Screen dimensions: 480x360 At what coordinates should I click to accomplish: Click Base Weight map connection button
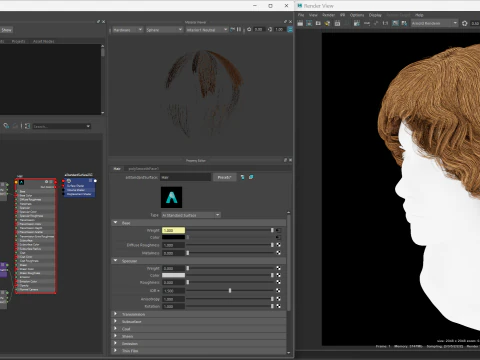coord(278,230)
